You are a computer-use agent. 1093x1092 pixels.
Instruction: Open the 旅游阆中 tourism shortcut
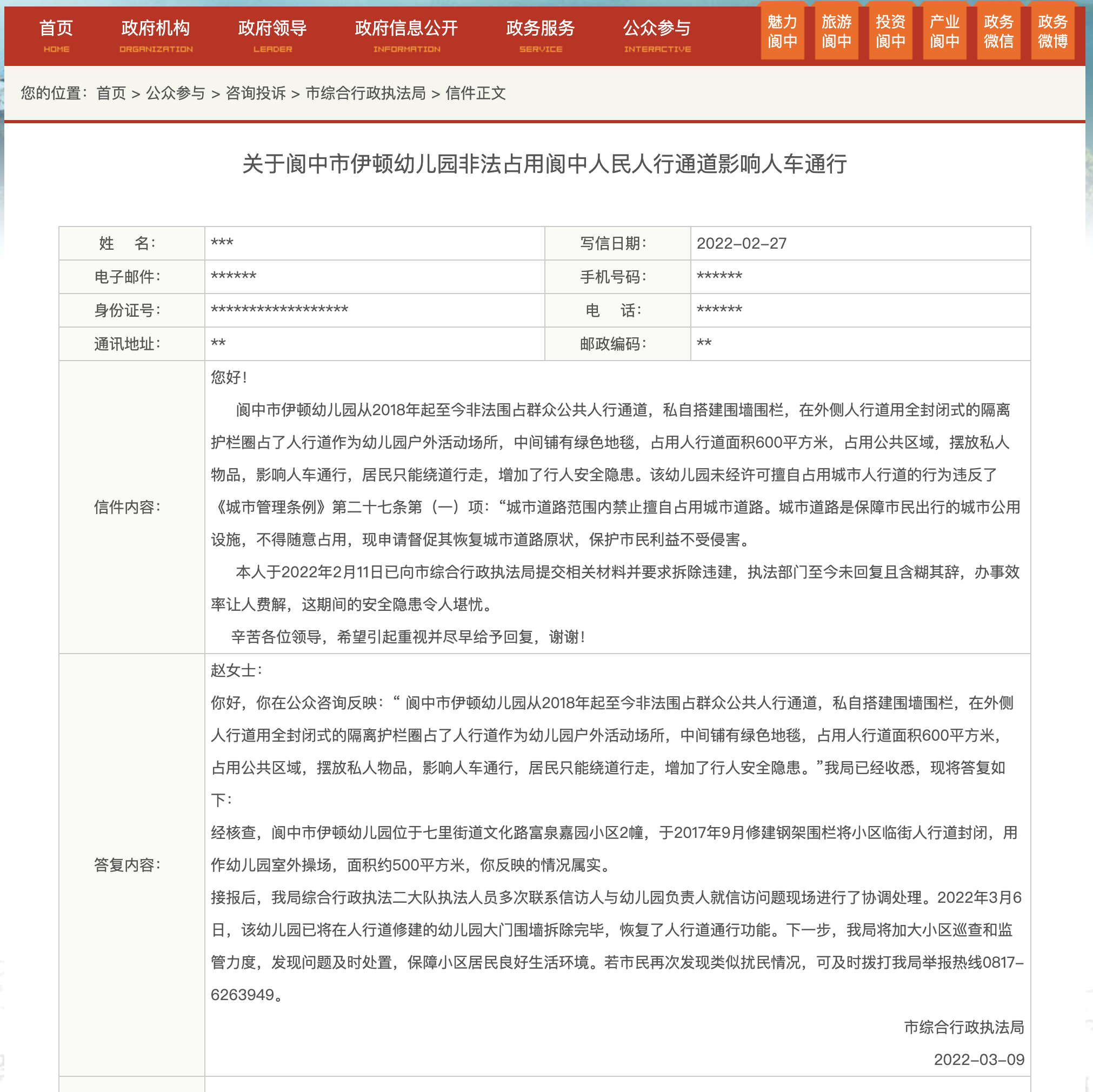[x=837, y=32]
